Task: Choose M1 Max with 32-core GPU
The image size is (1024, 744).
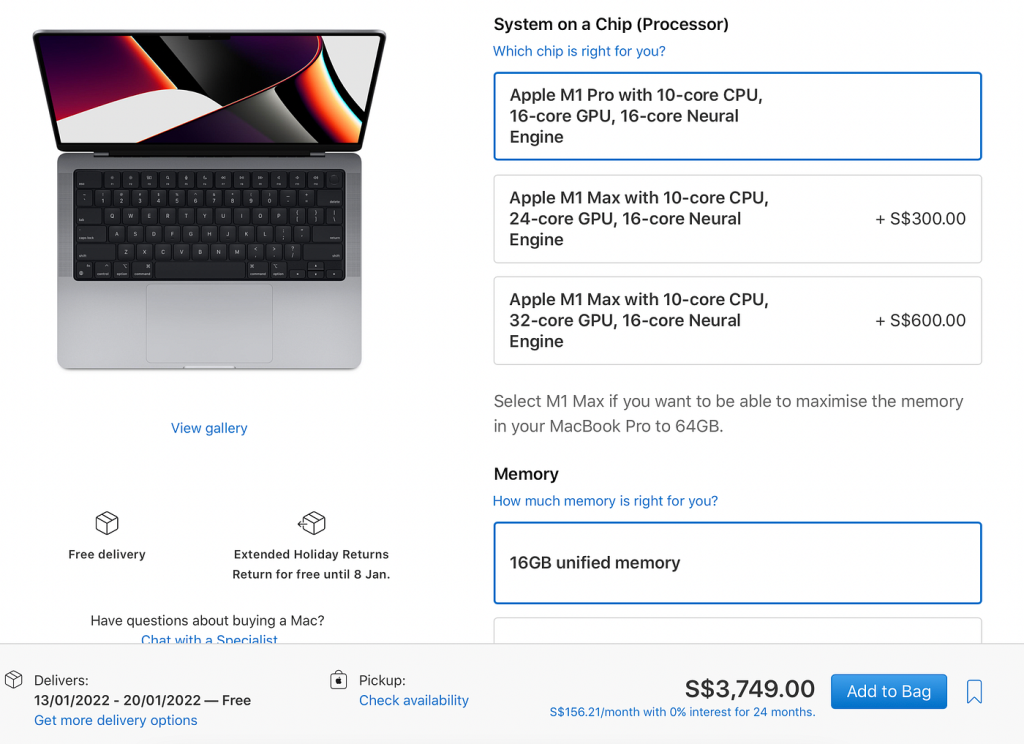Action: click(737, 320)
